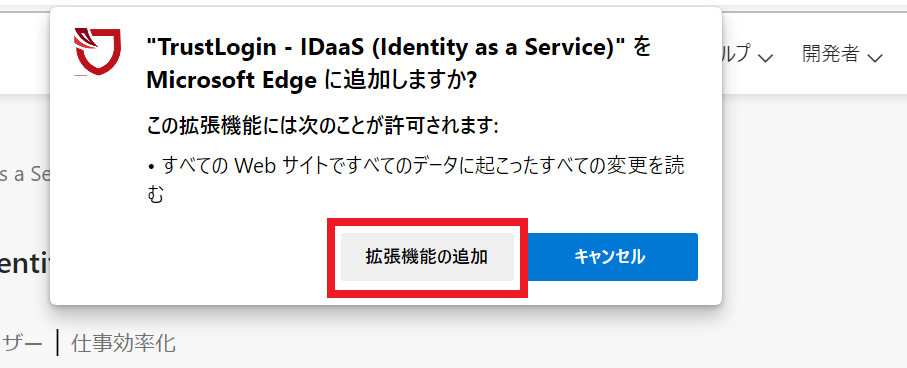Click the heading この拡張機能には次のことが許可されます
Viewport: 907px width, 368px height.
click(x=322, y=126)
